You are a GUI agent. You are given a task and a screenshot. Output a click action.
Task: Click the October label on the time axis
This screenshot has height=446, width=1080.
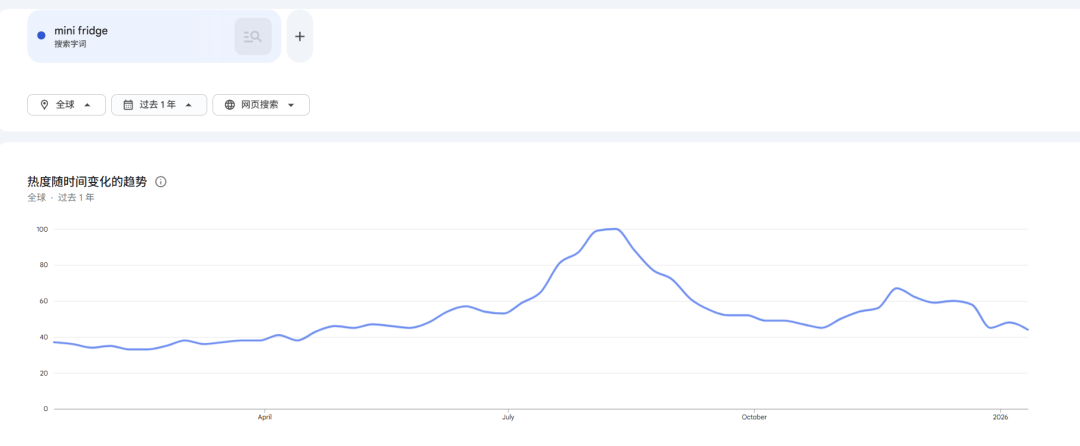coord(754,417)
